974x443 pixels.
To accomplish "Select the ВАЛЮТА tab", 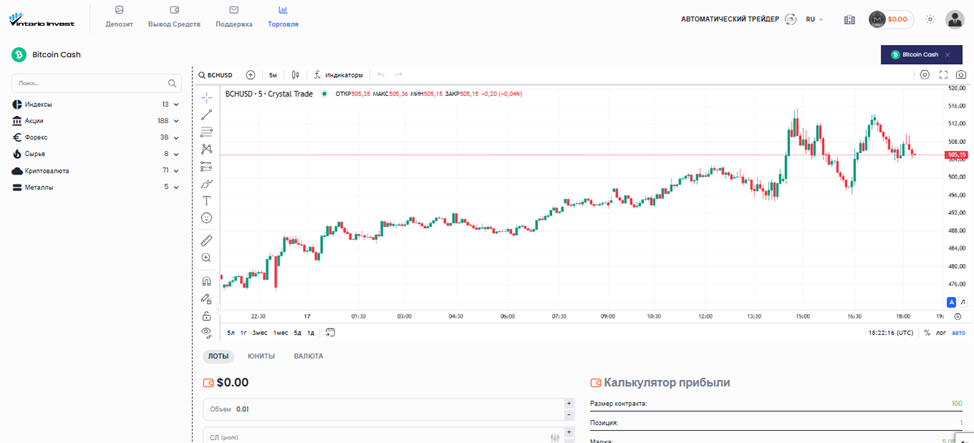I will pyautogui.click(x=308, y=356).
